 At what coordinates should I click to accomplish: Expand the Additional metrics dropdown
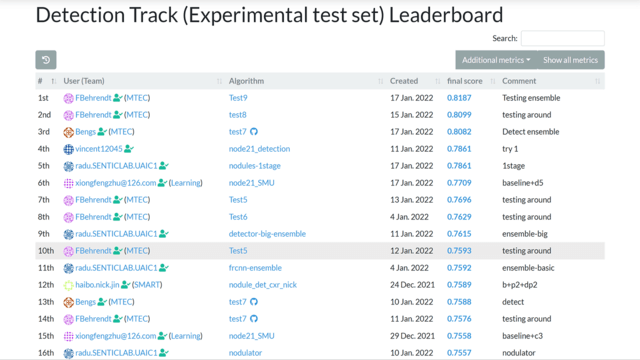click(496, 60)
